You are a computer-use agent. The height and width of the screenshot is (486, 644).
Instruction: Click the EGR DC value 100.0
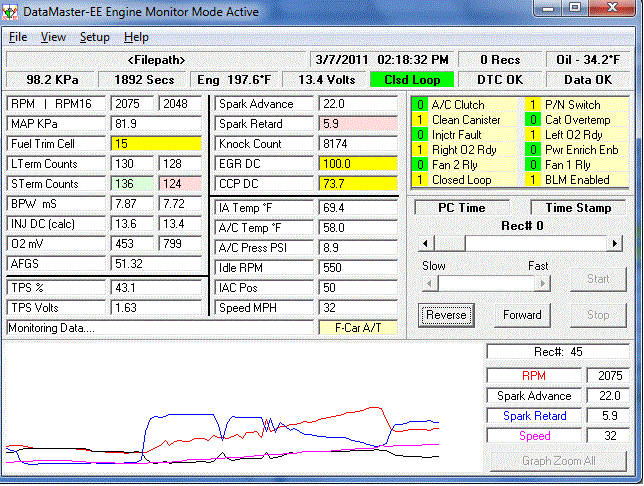point(358,164)
